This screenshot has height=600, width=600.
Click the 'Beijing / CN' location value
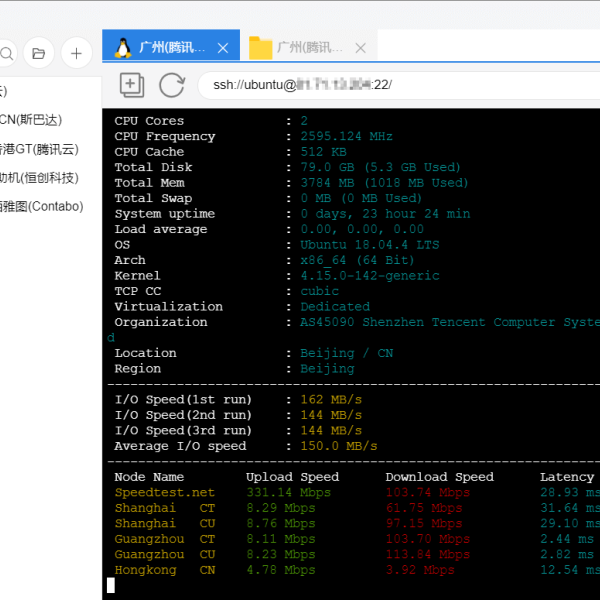click(346, 353)
